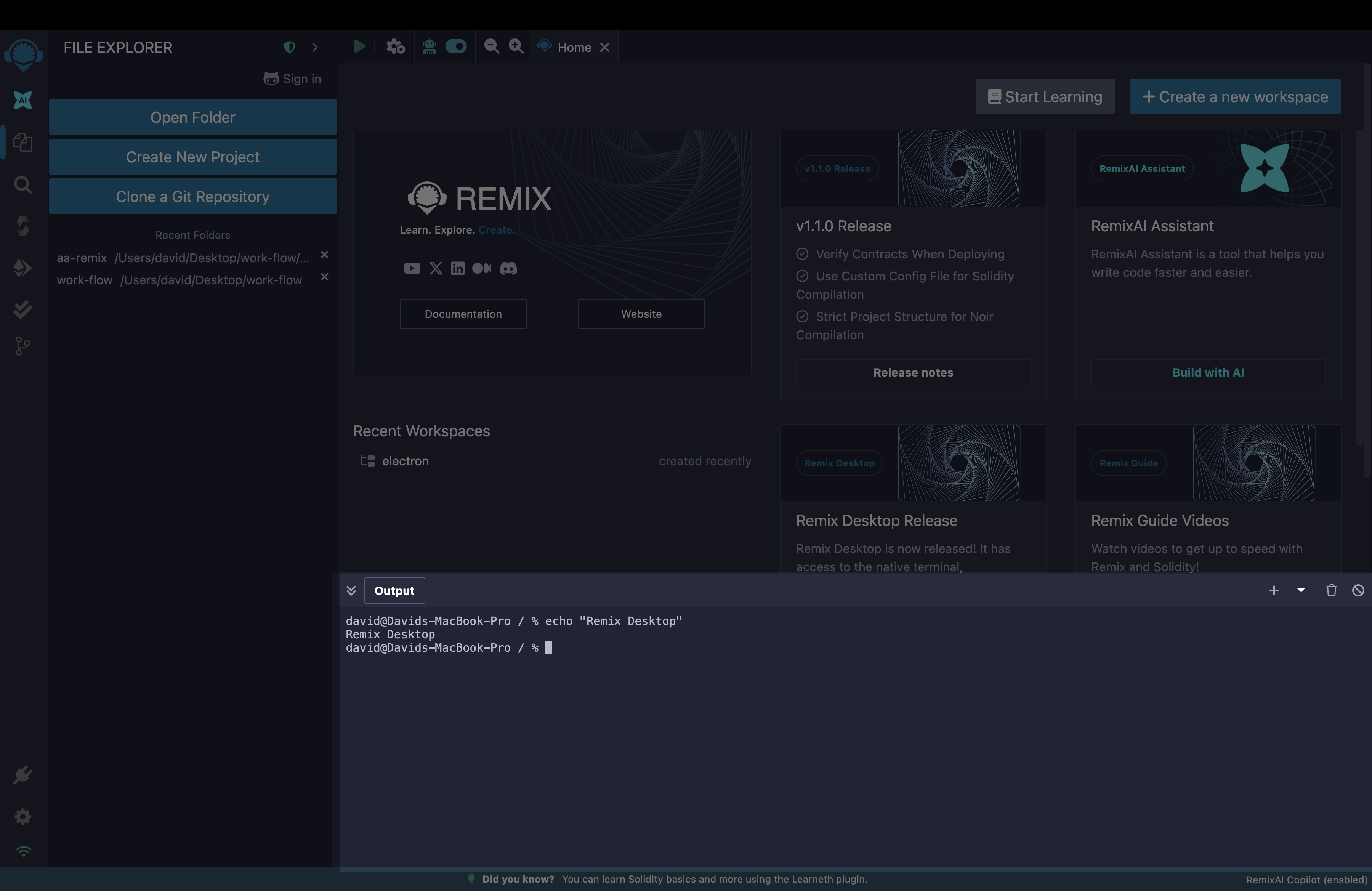Sign in with GitHub
Viewport: 1372px width, 891px height.
[x=292, y=79]
